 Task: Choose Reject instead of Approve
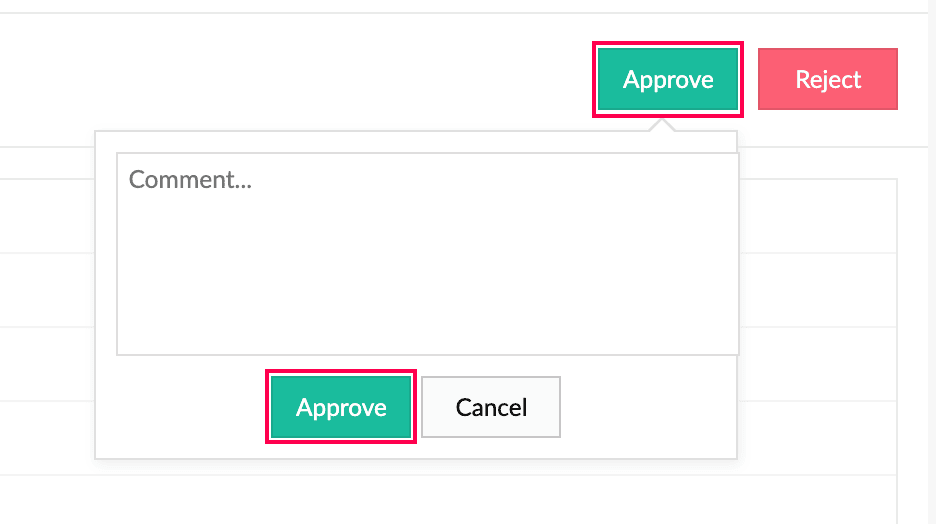click(x=827, y=79)
